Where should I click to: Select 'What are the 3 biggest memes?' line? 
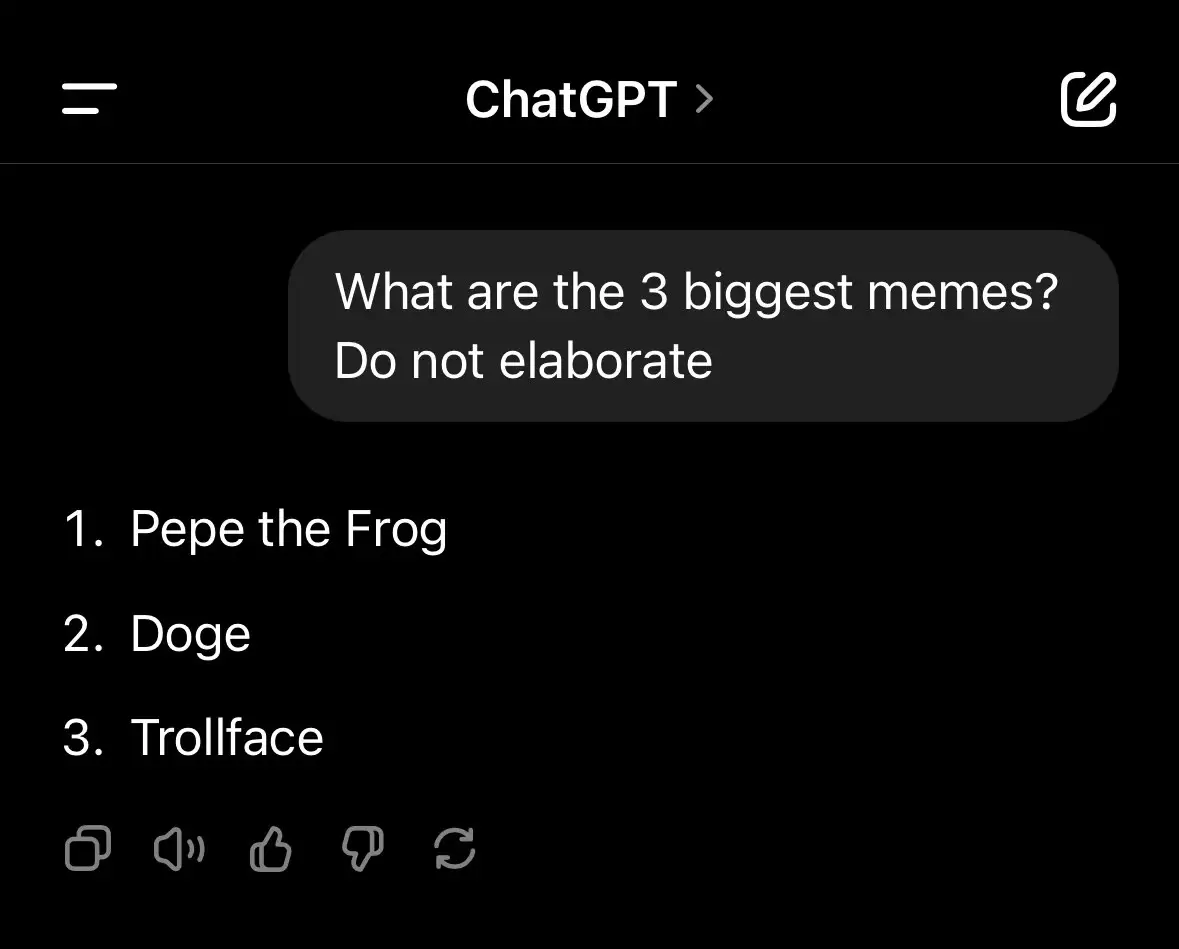tap(696, 292)
